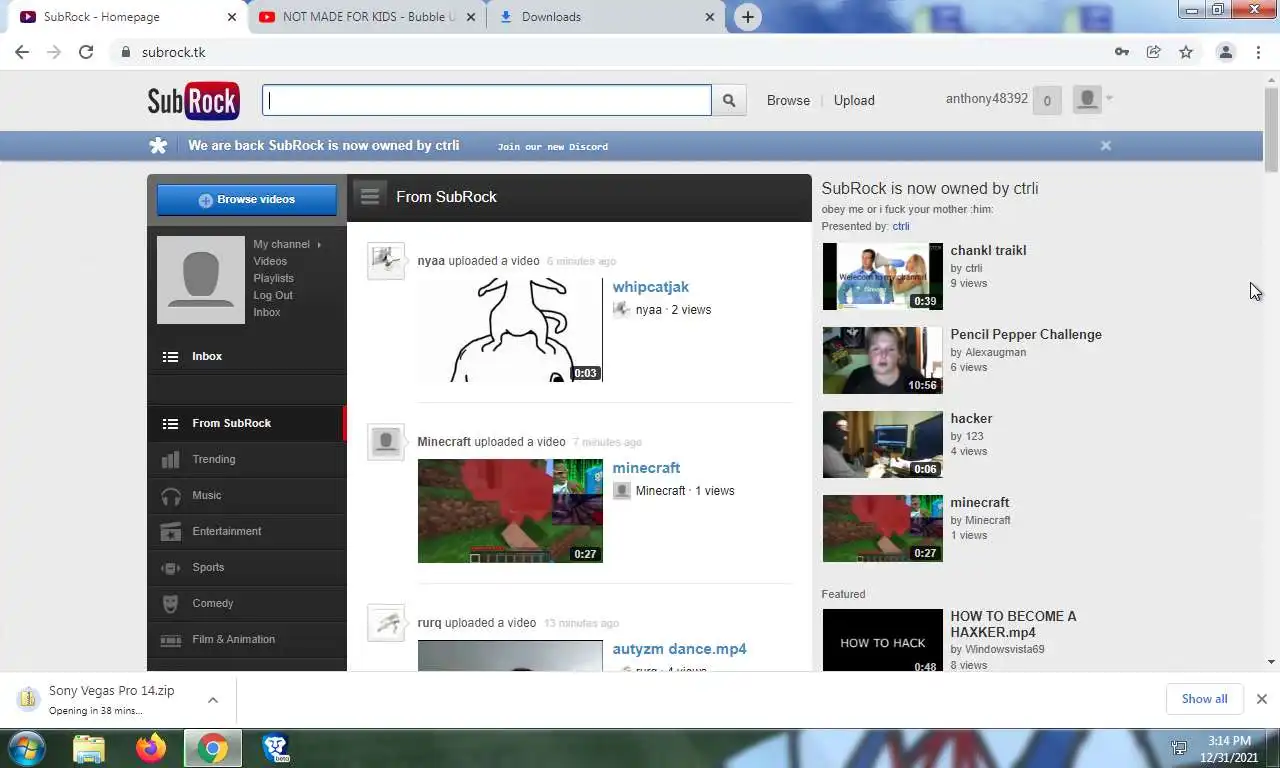Click the search magnifier button
The image size is (1280, 768).
coord(729,100)
